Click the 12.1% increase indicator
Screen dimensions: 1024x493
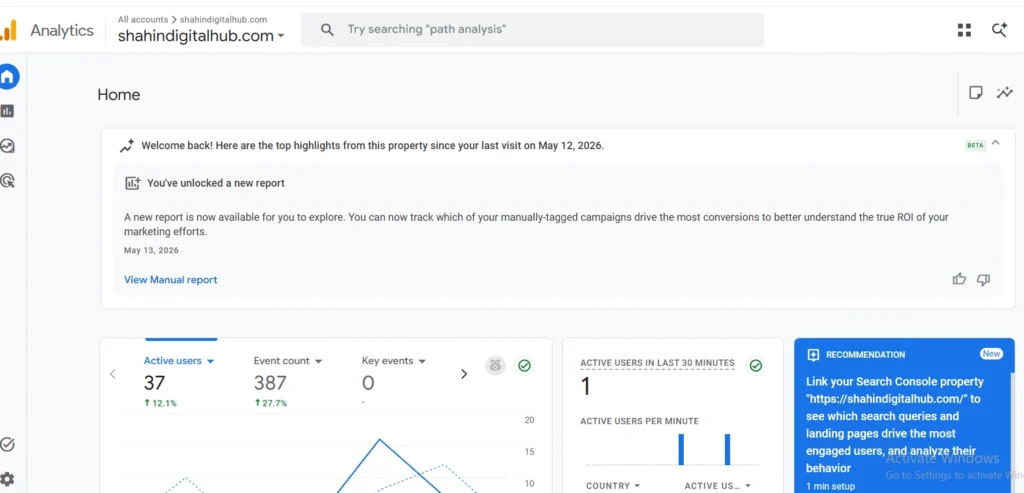click(160, 403)
